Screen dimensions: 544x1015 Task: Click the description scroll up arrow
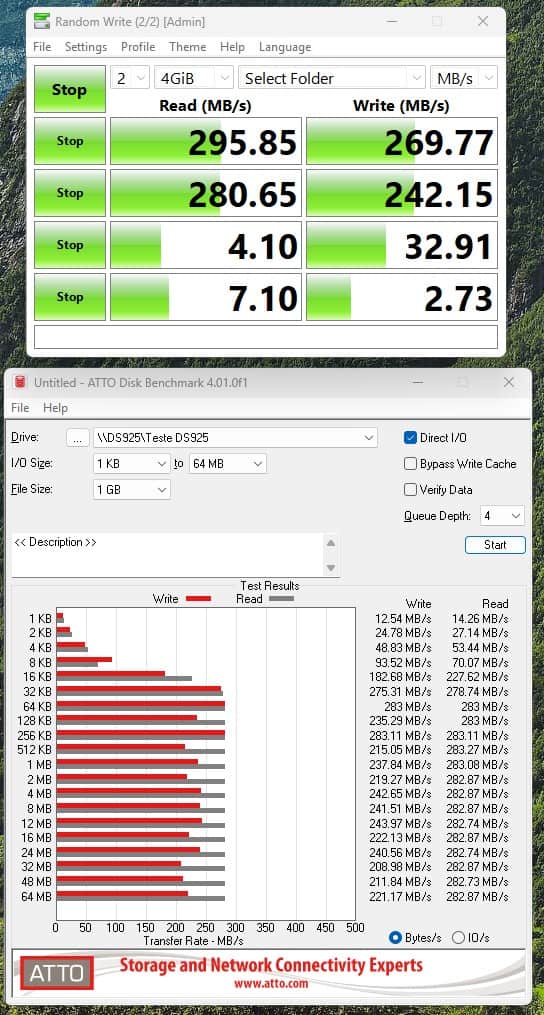(330, 543)
